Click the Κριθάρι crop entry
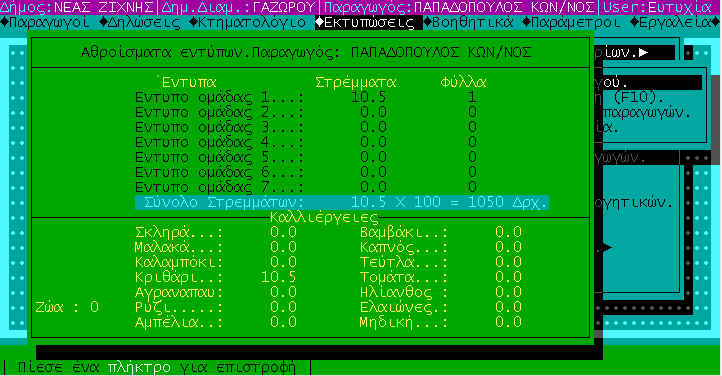Image resolution: width=722 pixels, height=376 pixels. pos(215,278)
